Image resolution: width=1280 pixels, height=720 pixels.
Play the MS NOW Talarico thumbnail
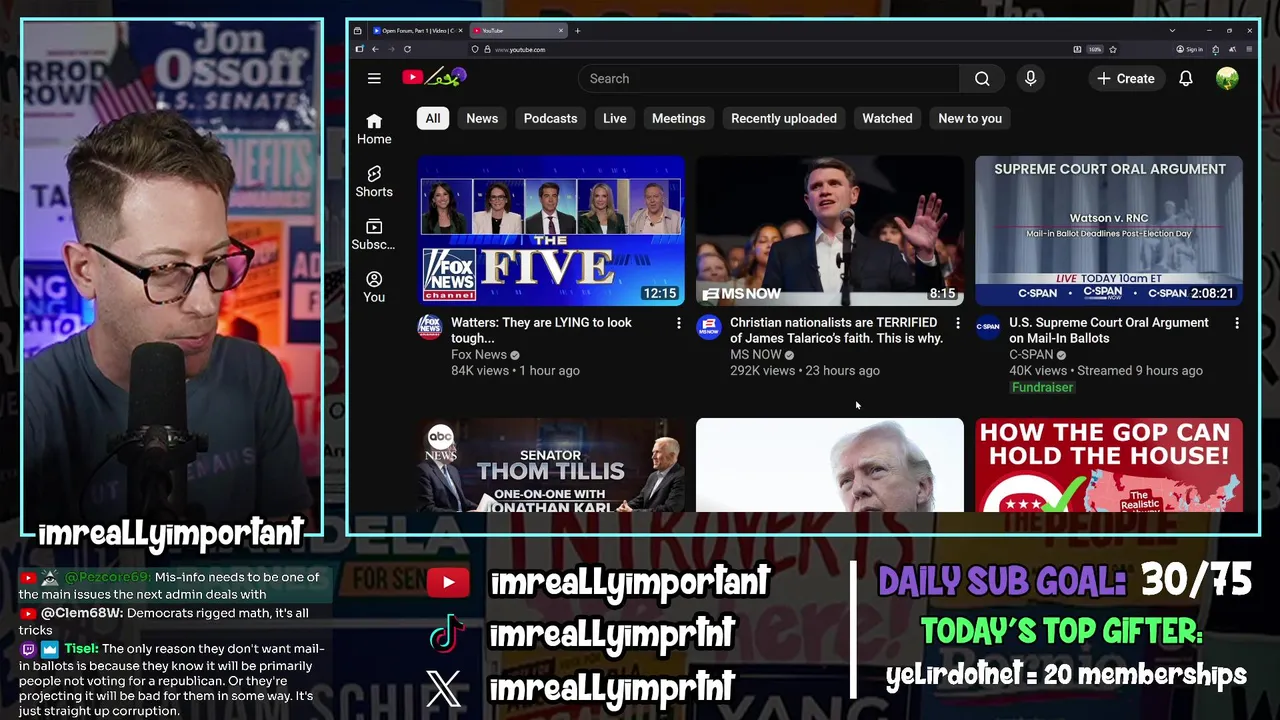click(x=830, y=231)
